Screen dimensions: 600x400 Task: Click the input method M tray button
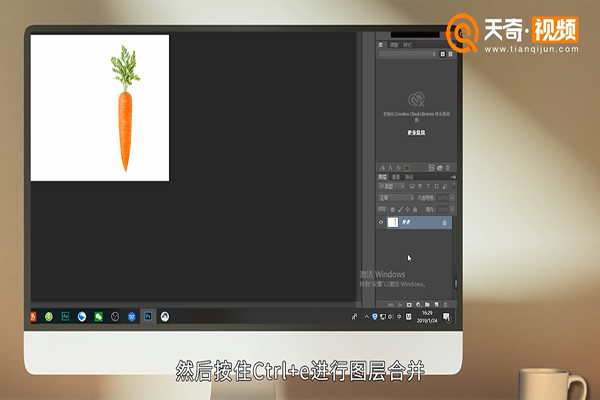(409, 317)
